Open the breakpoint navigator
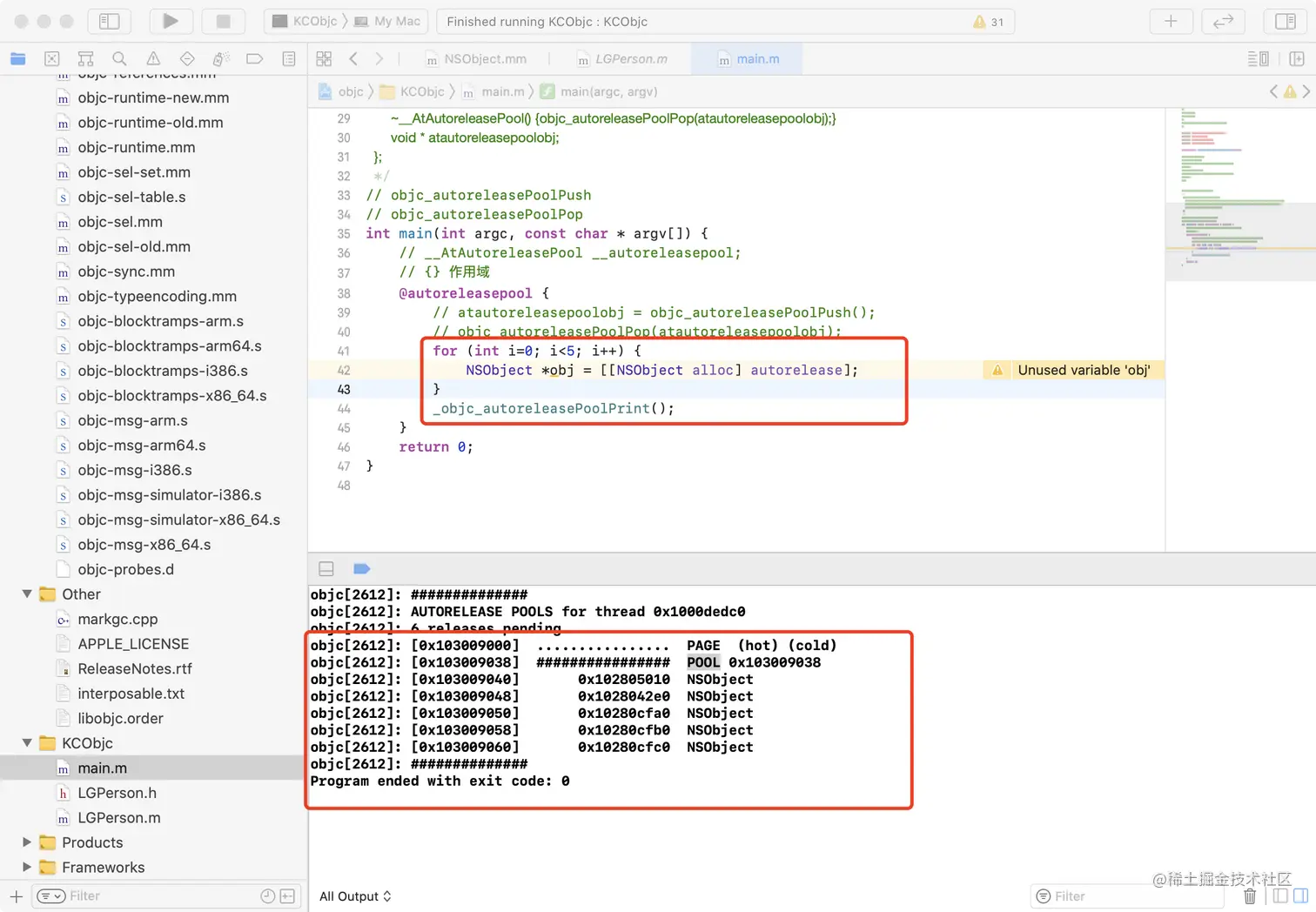This screenshot has width=1316, height=912. pos(255,59)
